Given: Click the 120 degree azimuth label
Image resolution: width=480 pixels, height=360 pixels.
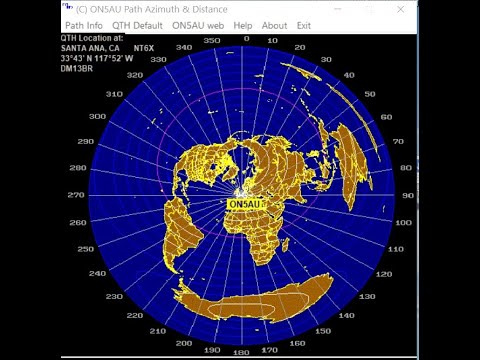Looking at the screenshot, I should [384, 274].
